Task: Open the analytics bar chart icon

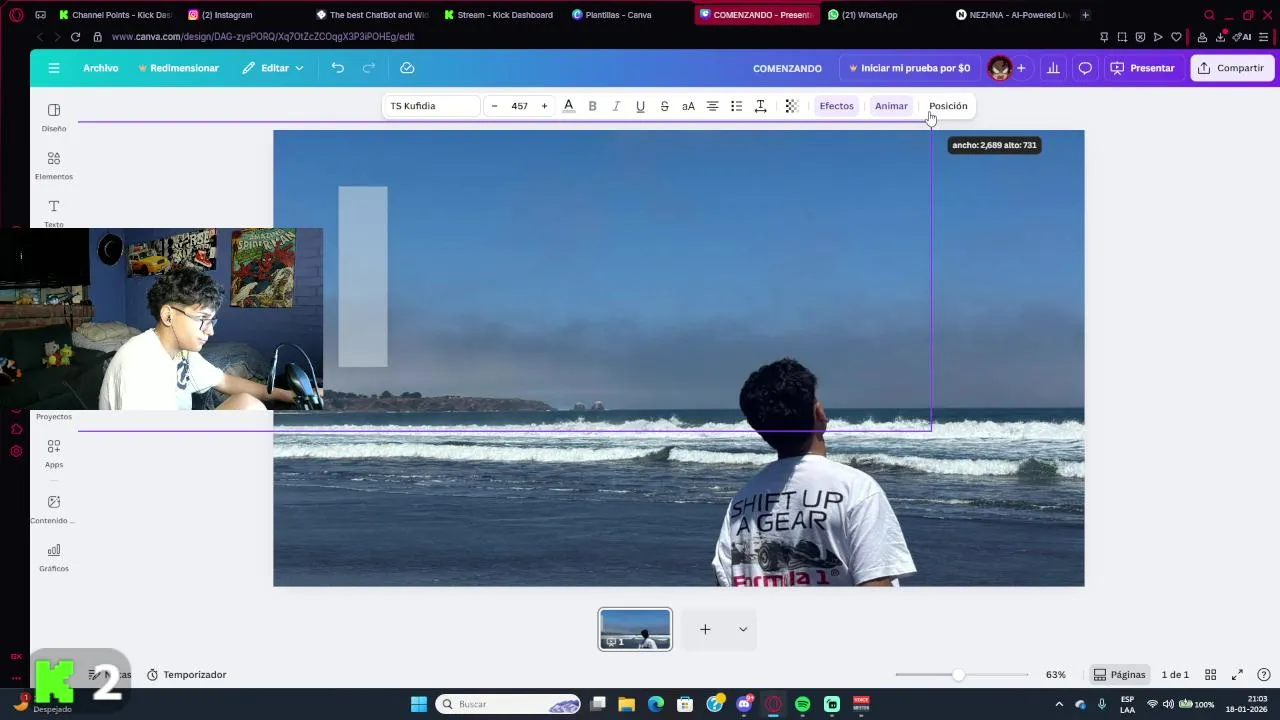Action: (1053, 68)
